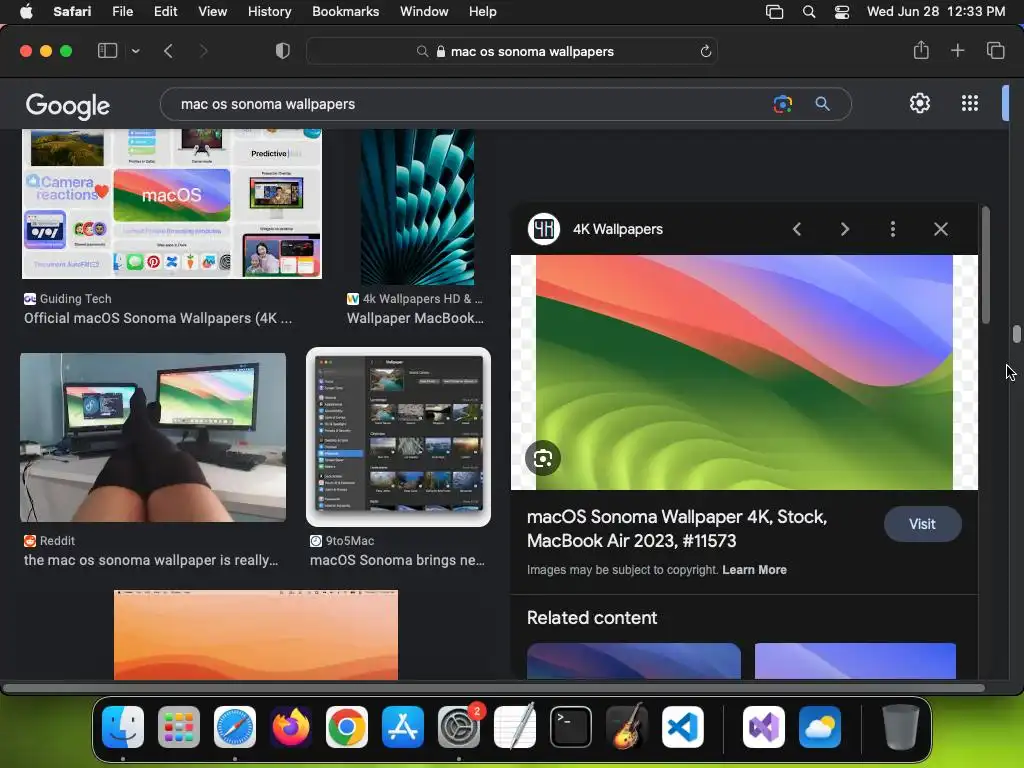
Task: Open Visual Studio Code from the Dock
Action: tap(683, 727)
